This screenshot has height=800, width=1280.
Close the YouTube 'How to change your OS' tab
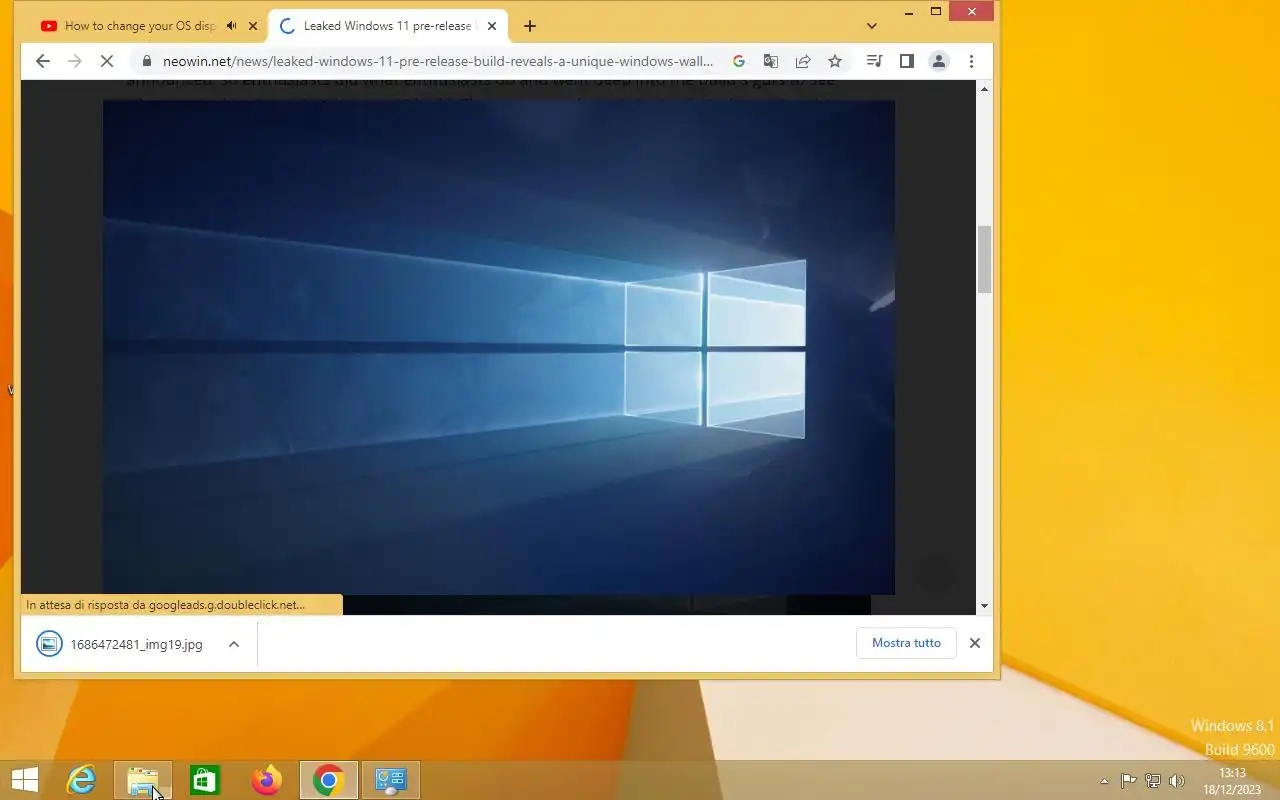[x=253, y=26]
